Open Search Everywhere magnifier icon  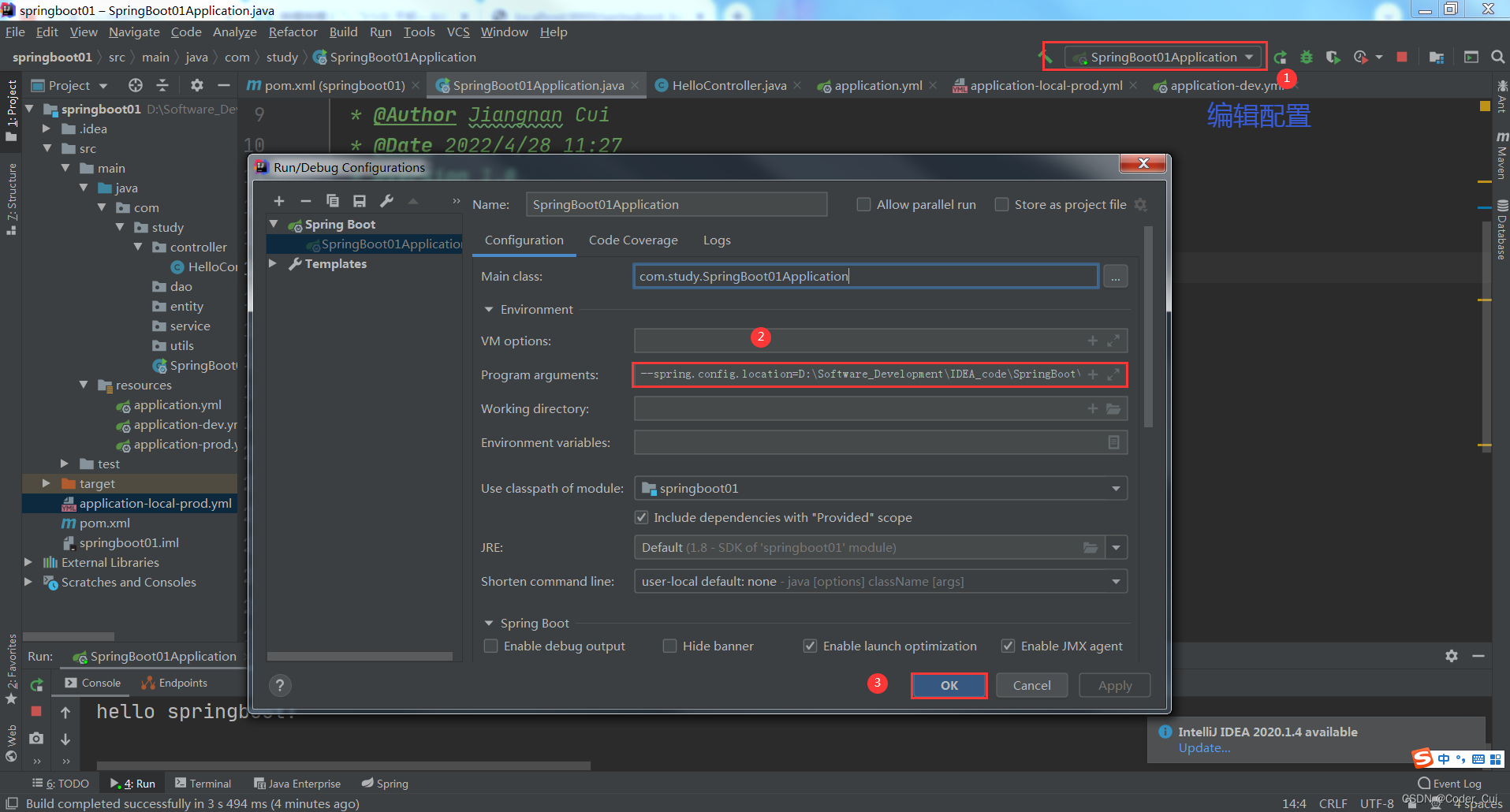(x=1497, y=58)
